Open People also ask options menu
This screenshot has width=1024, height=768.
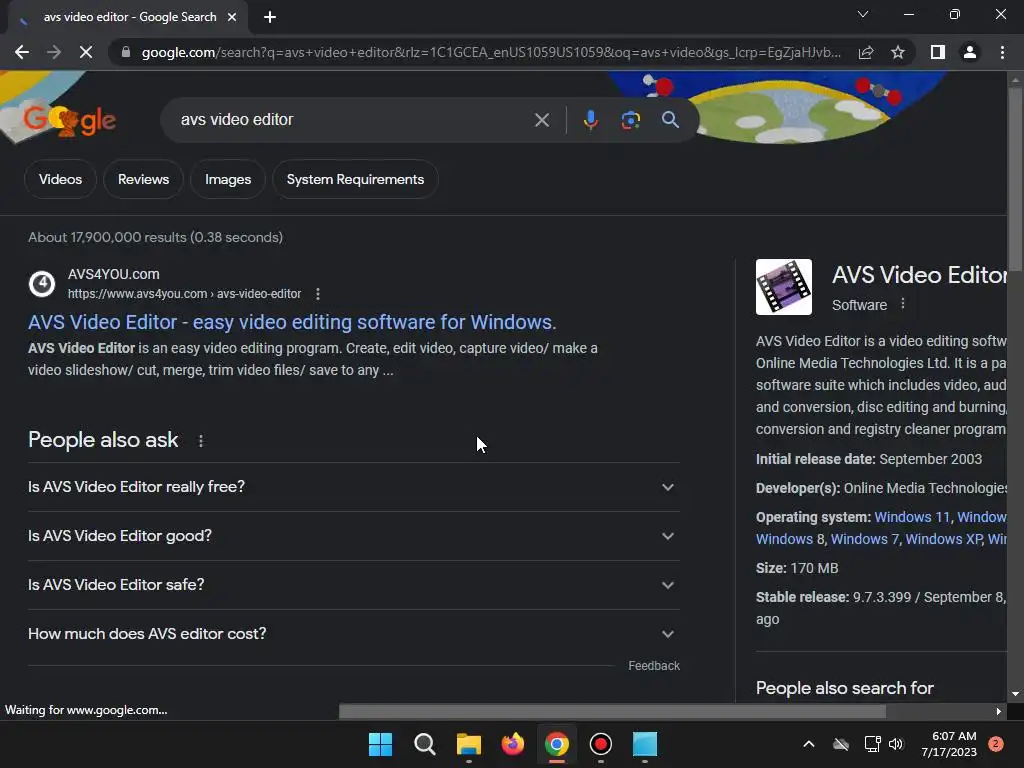[x=201, y=441]
